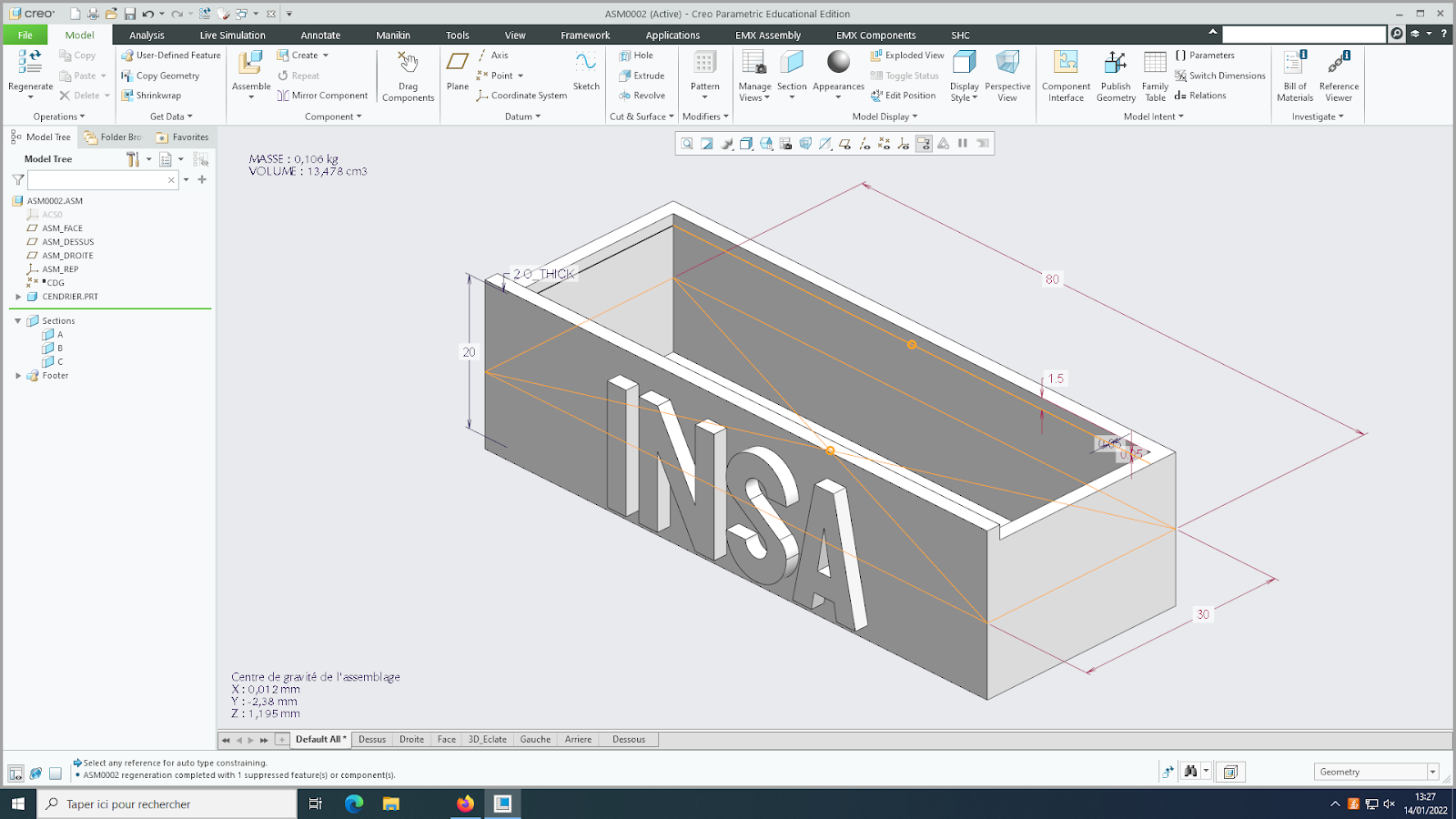The height and width of the screenshot is (819, 1456).
Task: Select ASM_DESSUS plane in model tree
Action: [x=67, y=242]
